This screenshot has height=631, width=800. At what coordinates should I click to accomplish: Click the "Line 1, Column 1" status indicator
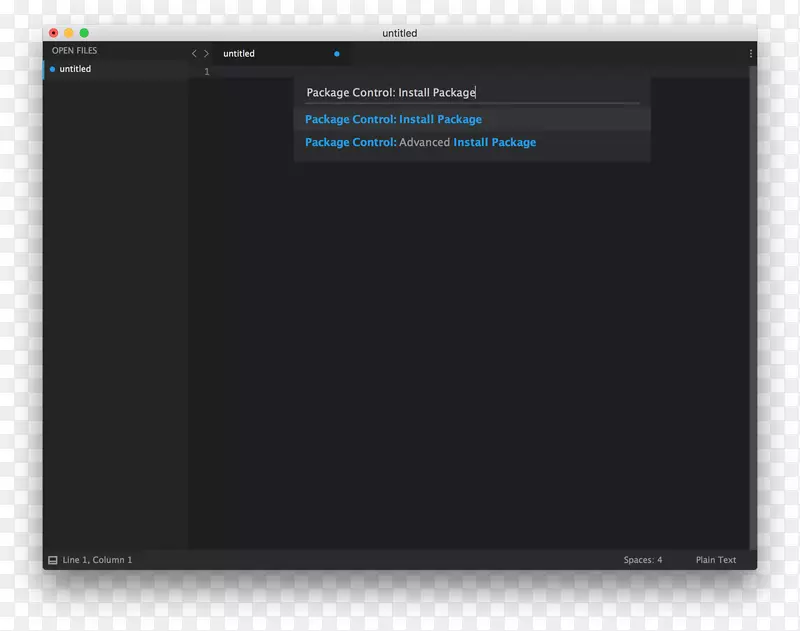(x=96, y=560)
